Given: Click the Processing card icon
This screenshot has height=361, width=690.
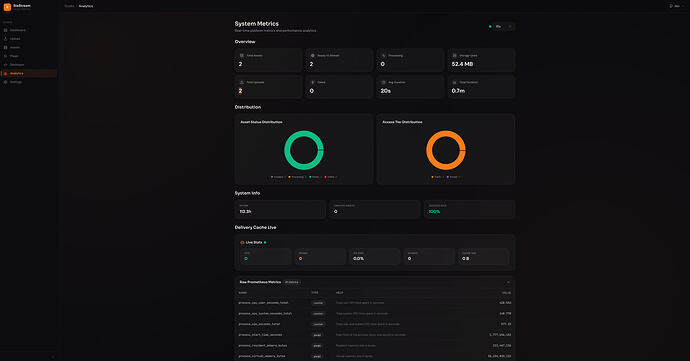Looking at the screenshot, I should click(x=383, y=55).
